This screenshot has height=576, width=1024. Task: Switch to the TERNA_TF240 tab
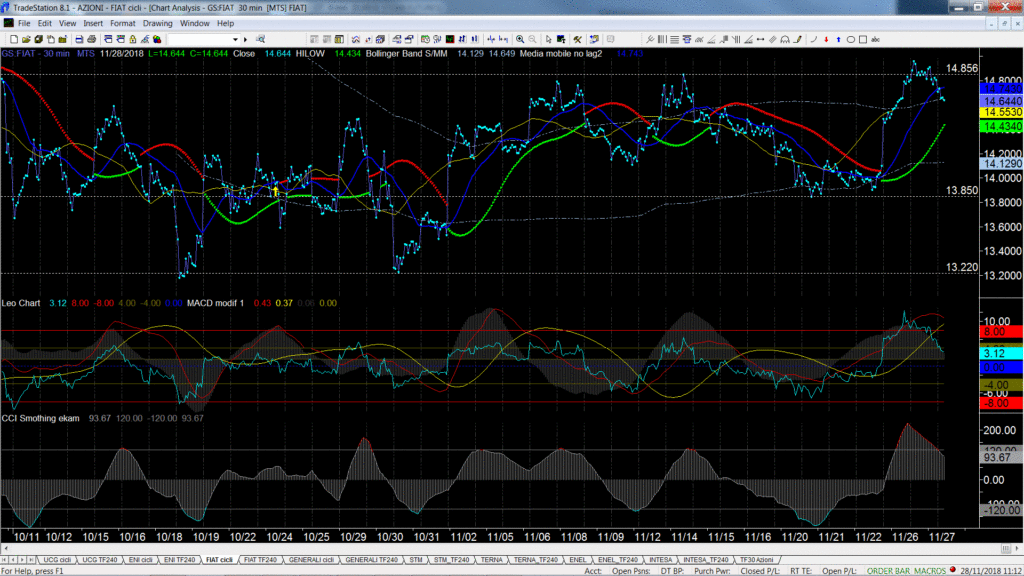pyautogui.click(x=536, y=560)
